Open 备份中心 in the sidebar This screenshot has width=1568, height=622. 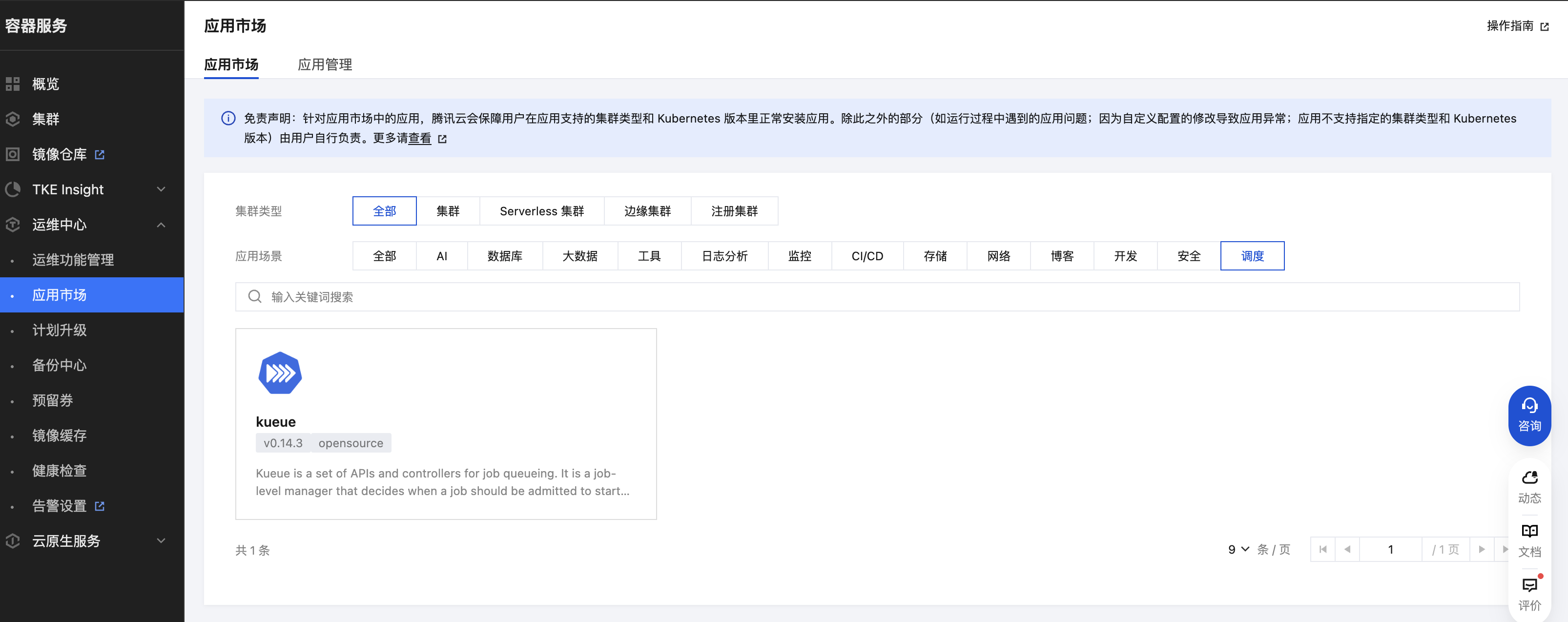point(59,365)
